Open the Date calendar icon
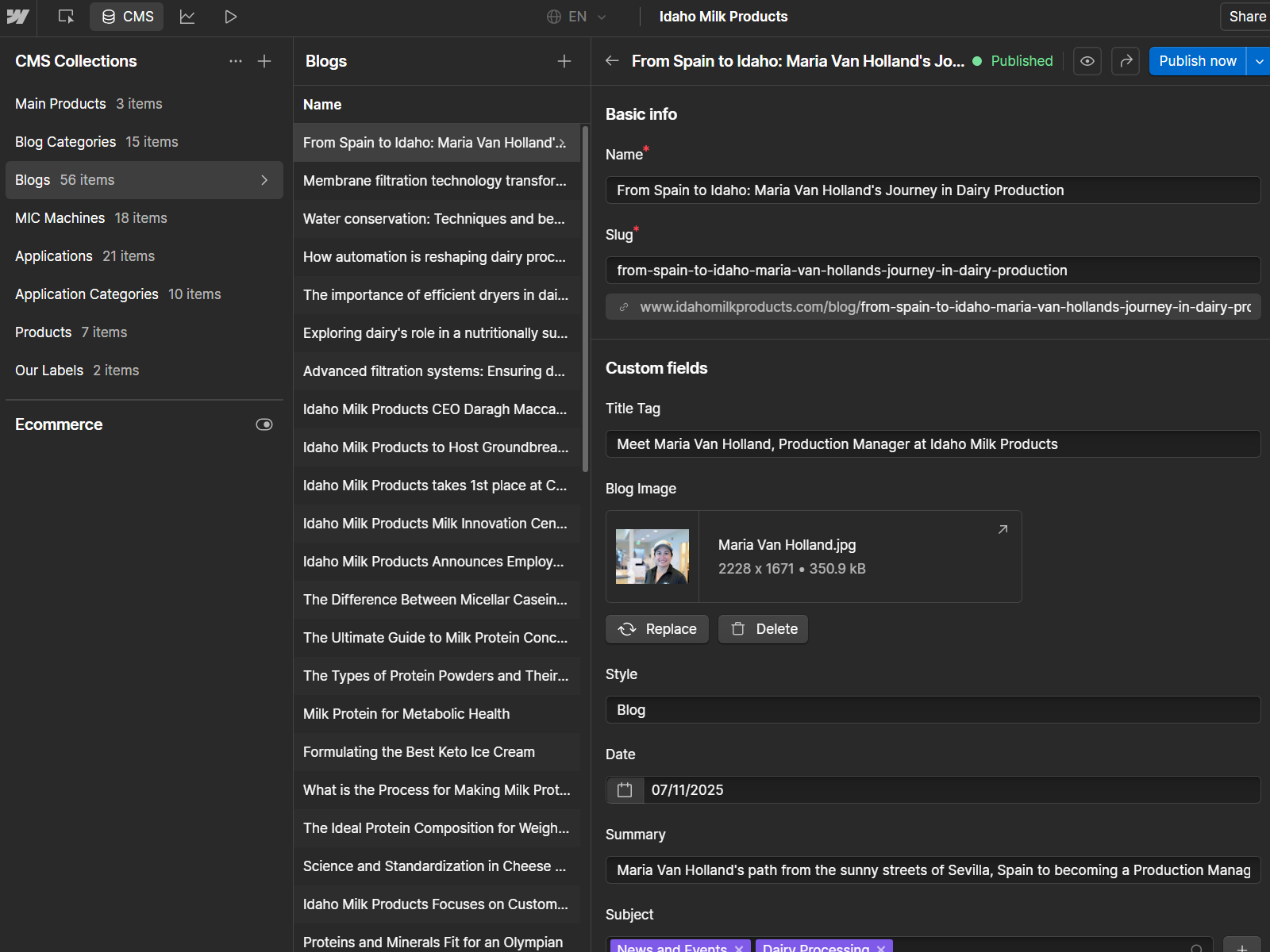Image resolution: width=1270 pixels, height=952 pixels. click(x=625, y=790)
